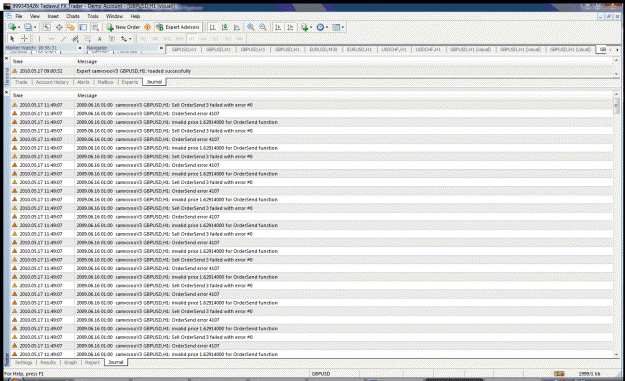Toggle the Data Window icon

coord(59,27)
